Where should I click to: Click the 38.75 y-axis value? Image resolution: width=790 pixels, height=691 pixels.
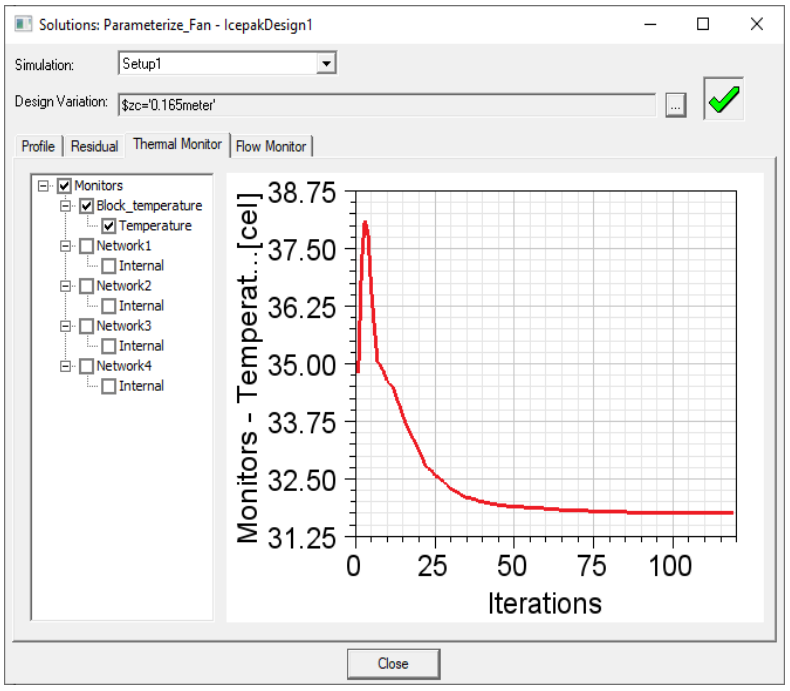coord(301,193)
